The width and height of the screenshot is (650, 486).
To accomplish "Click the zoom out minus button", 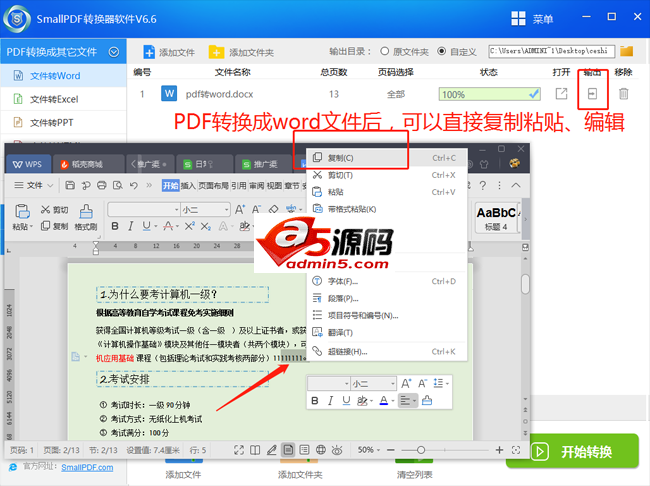I will (391, 450).
